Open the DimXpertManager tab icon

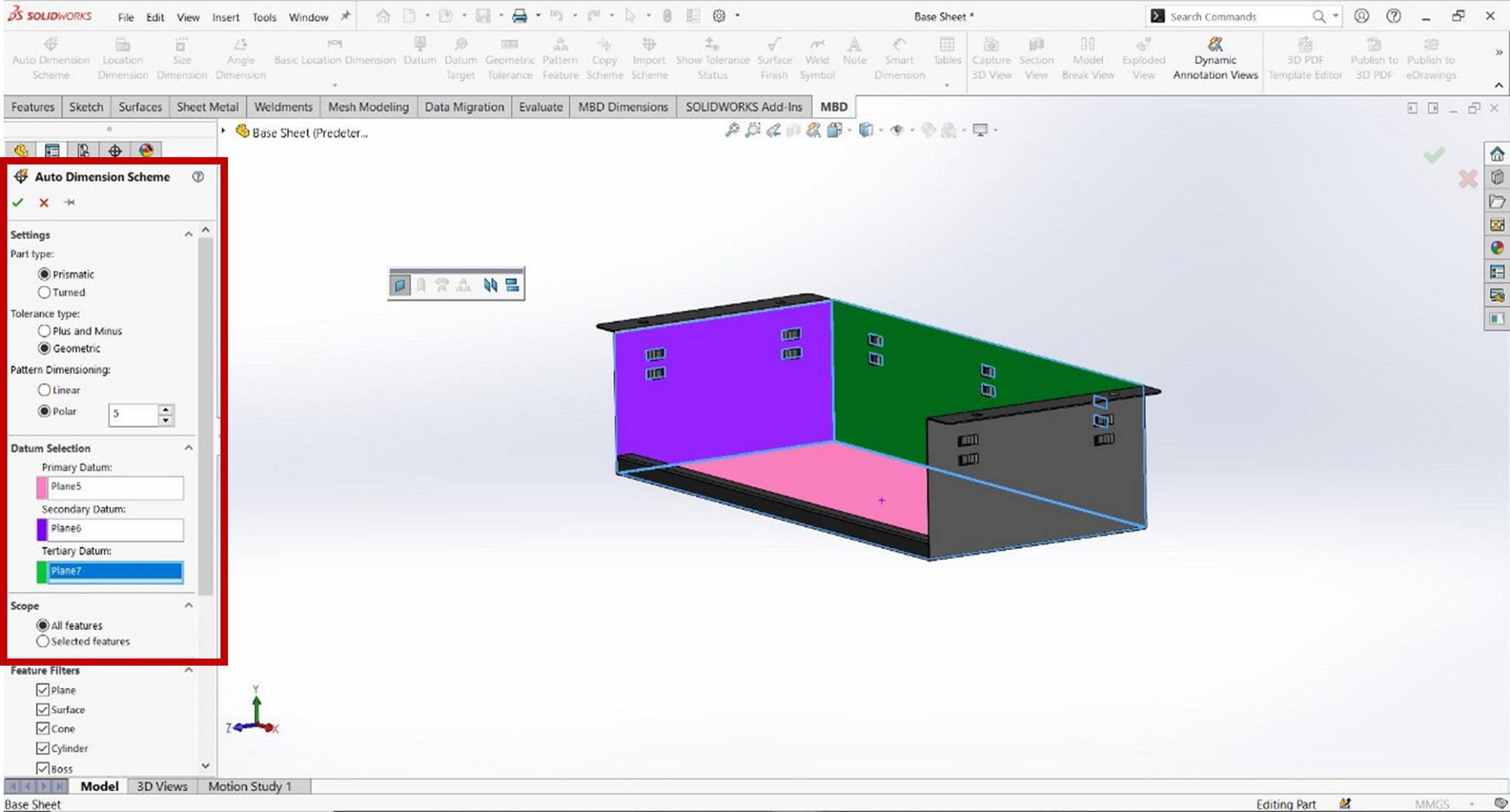tap(115, 151)
